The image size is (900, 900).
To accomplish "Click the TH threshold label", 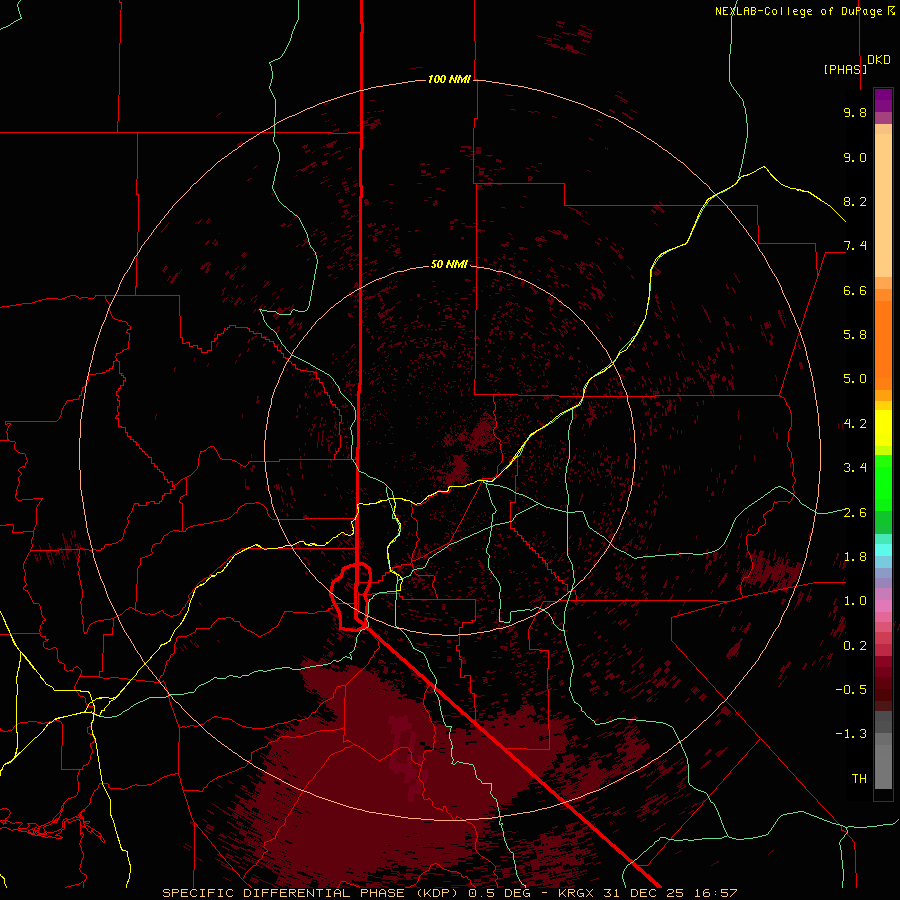I will [x=859, y=778].
